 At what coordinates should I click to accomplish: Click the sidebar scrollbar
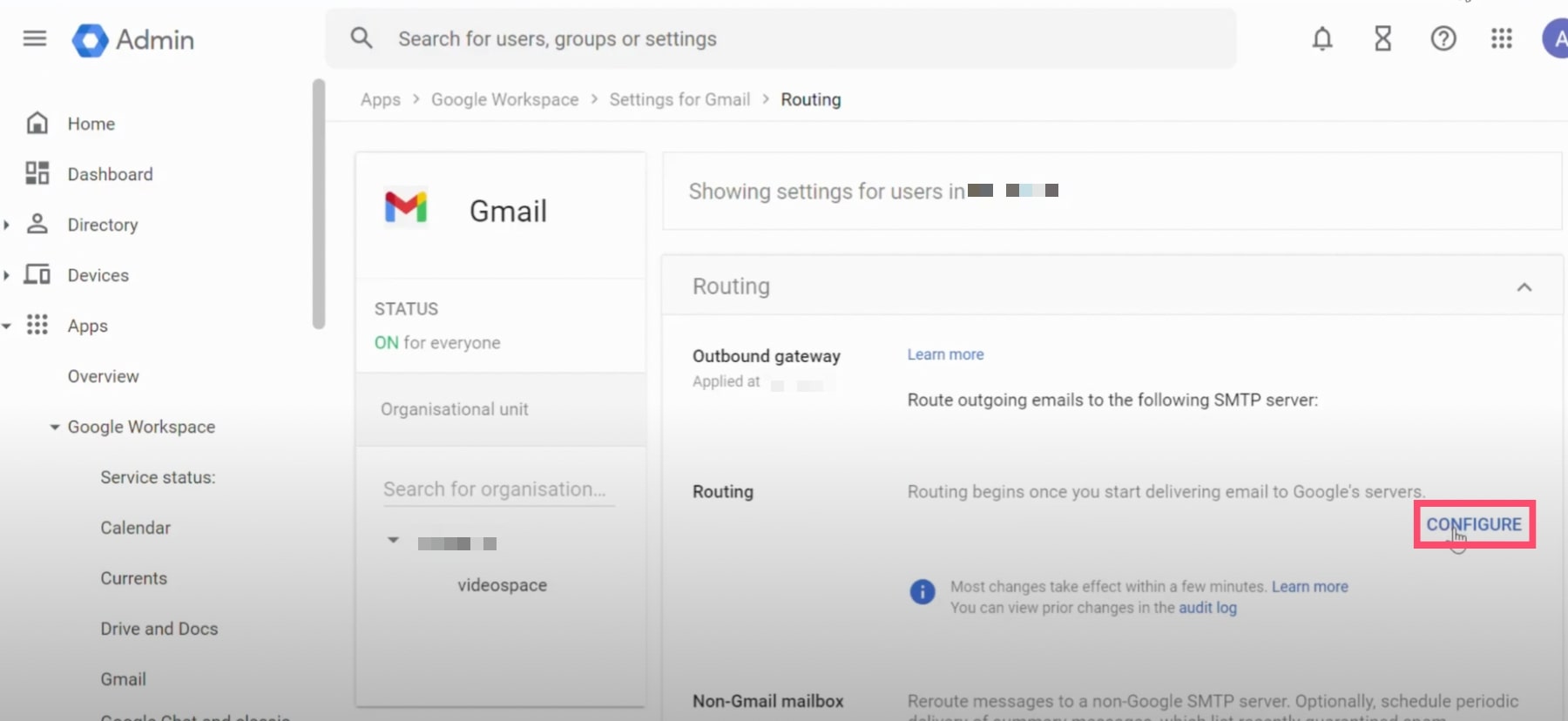(x=319, y=205)
